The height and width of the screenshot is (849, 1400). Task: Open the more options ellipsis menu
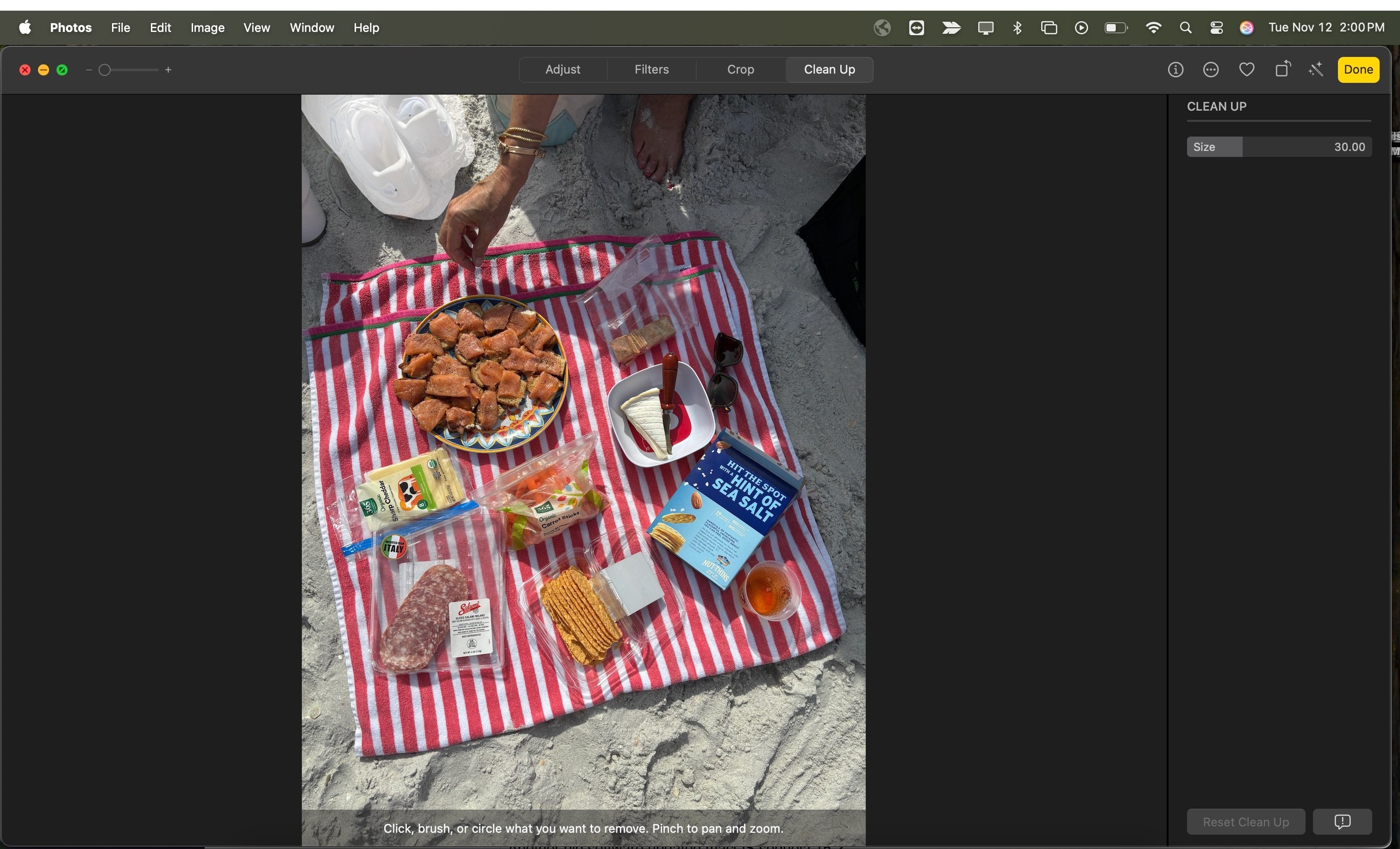1211,69
